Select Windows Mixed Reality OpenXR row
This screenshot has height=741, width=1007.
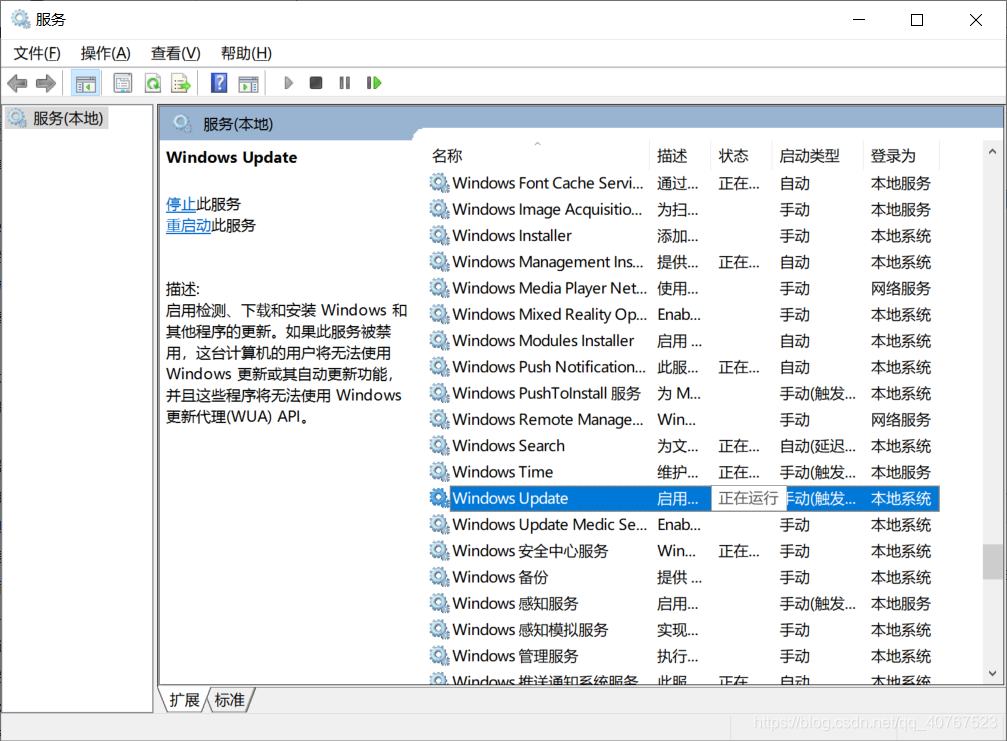click(683, 315)
